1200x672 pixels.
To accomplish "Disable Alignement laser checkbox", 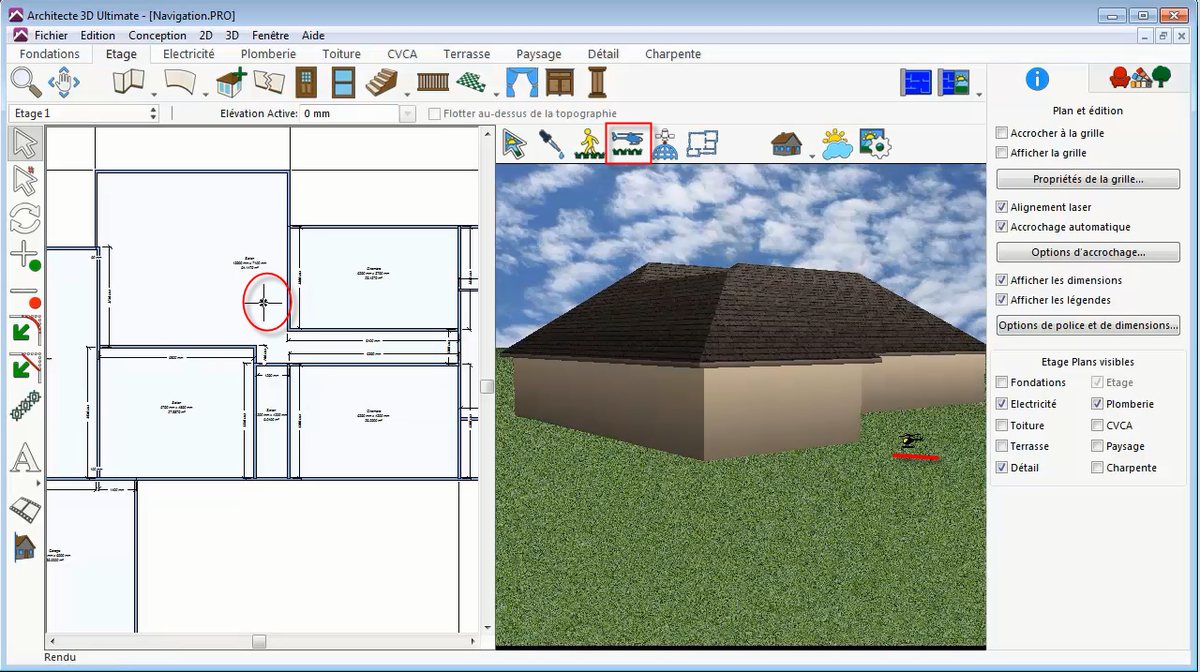I will click(x=1003, y=207).
